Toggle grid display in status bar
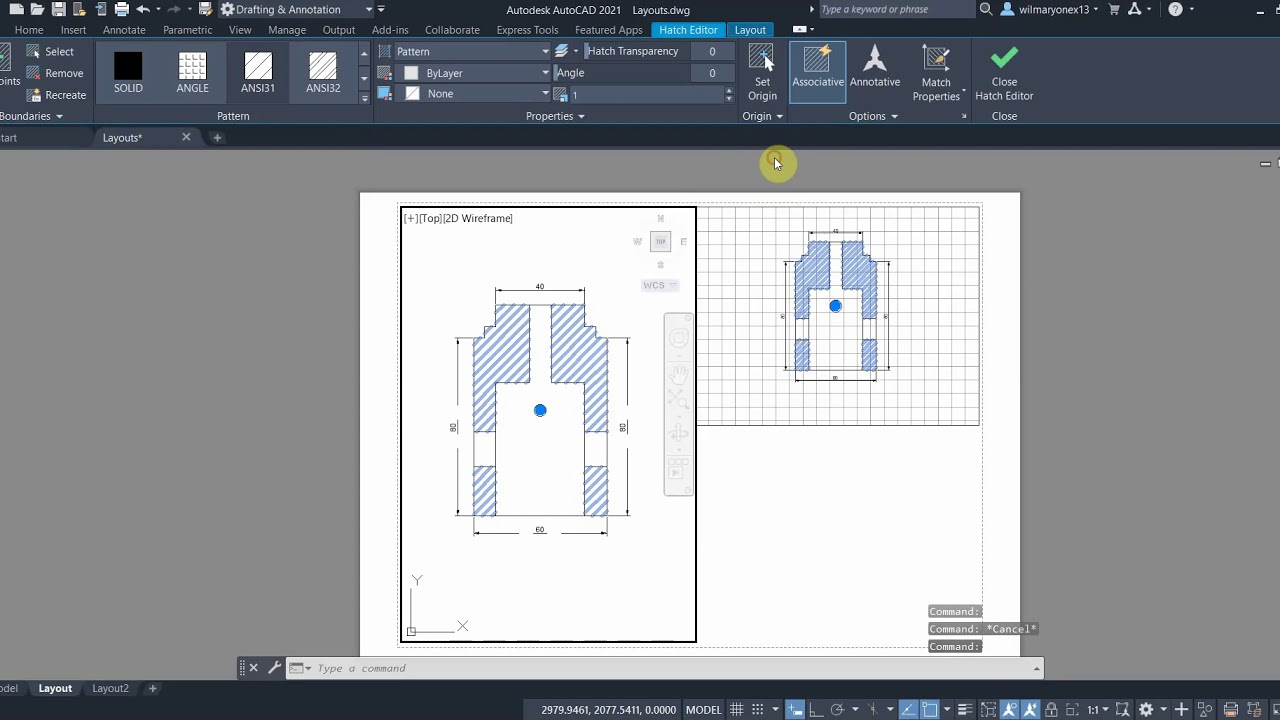1280x720 pixels. pyautogui.click(x=736, y=709)
